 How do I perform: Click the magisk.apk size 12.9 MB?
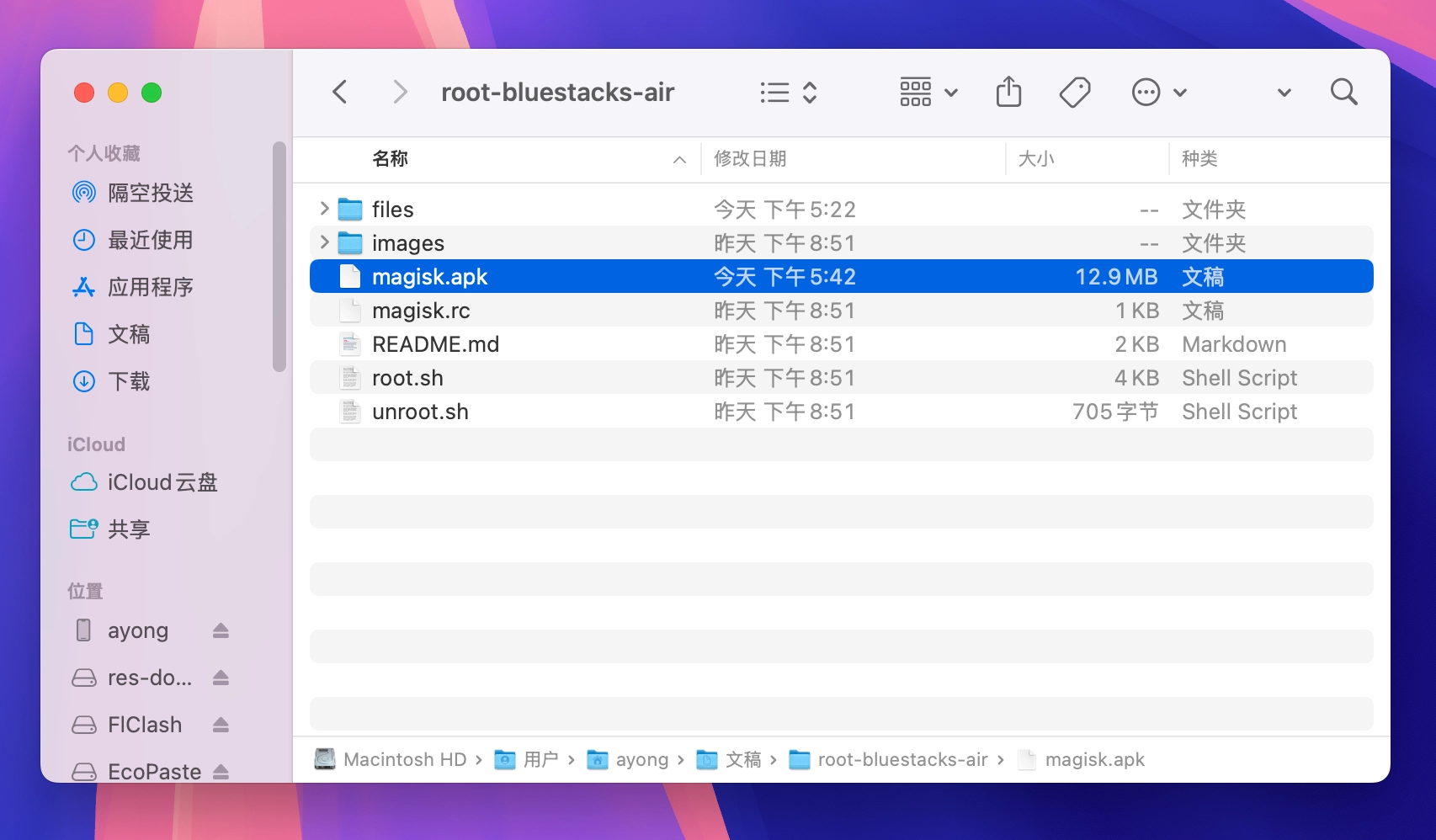(x=1116, y=277)
